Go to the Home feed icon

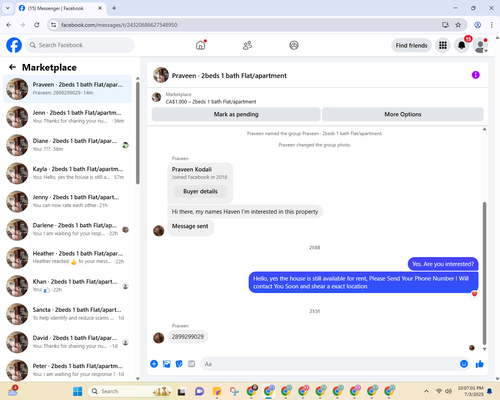pos(200,45)
